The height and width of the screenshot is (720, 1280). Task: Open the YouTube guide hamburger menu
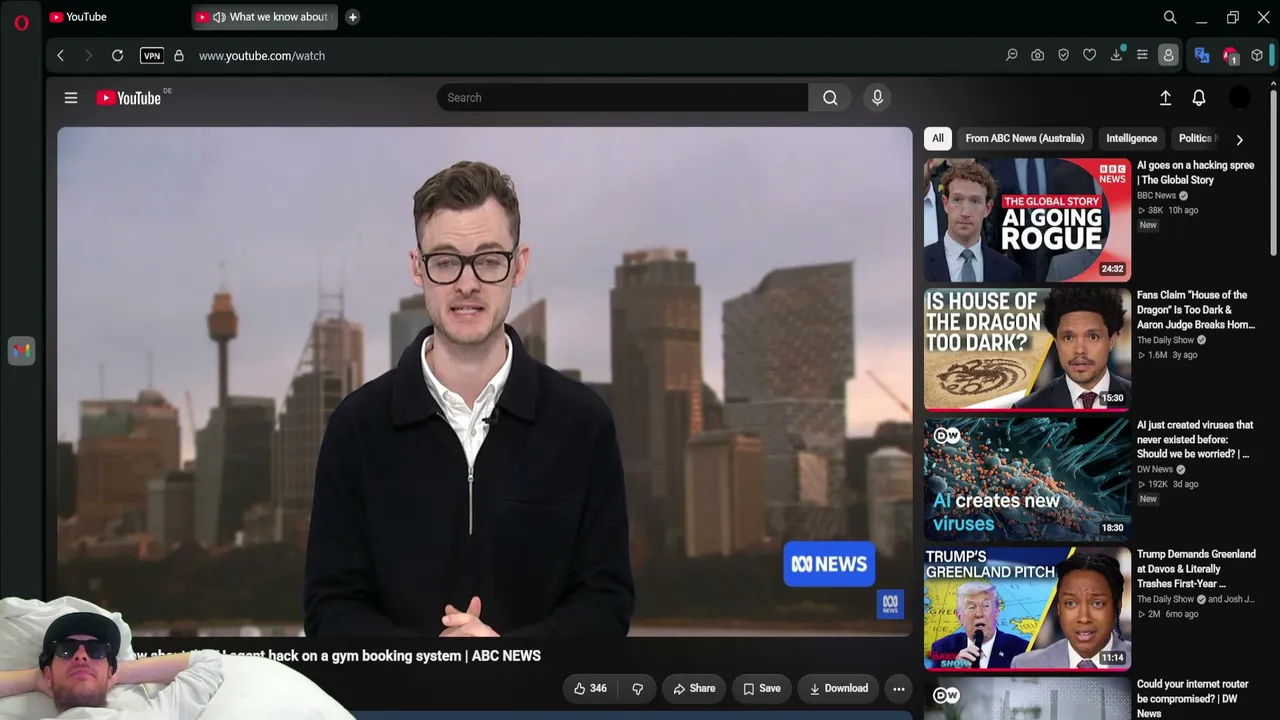coord(71,98)
